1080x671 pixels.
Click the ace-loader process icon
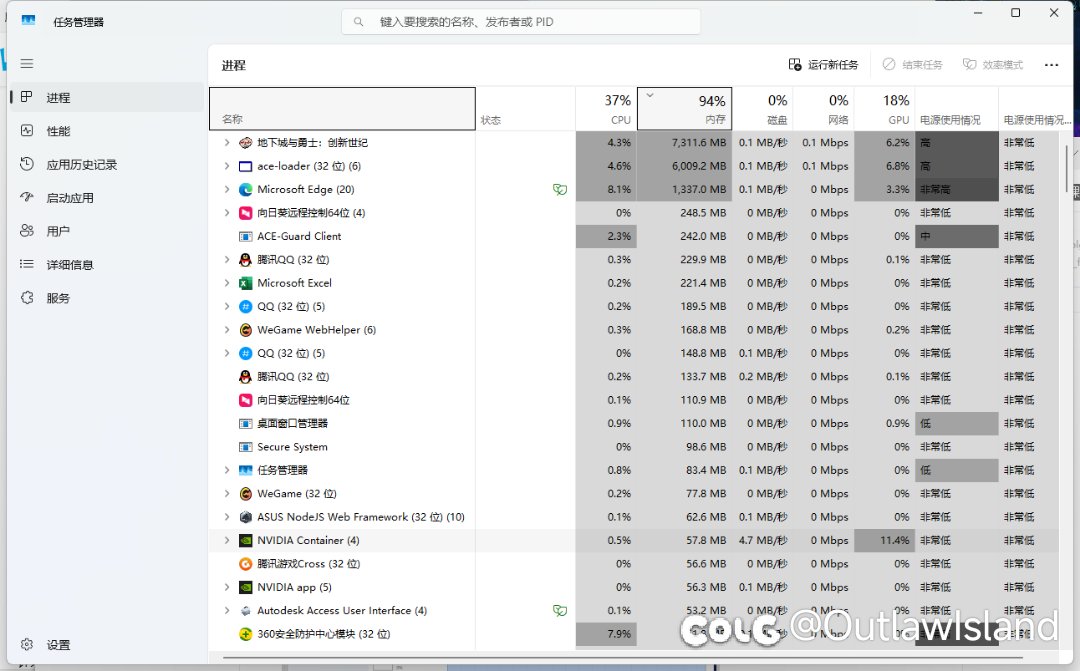click(x=245, y=166)
